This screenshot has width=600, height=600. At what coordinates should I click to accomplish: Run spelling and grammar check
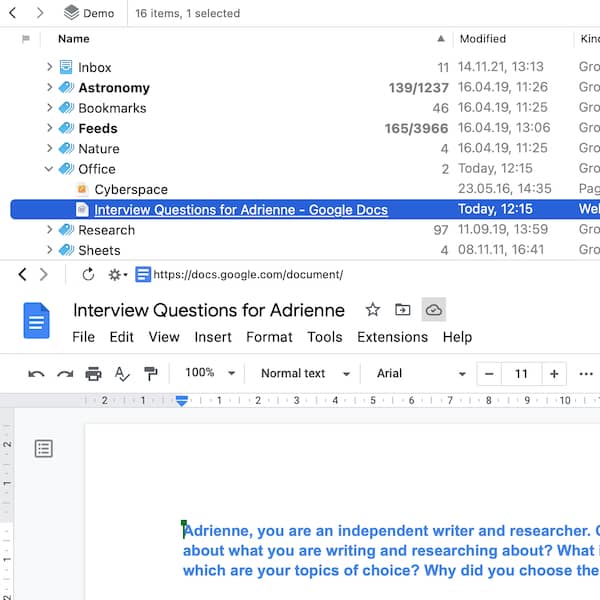click(122, 374)
